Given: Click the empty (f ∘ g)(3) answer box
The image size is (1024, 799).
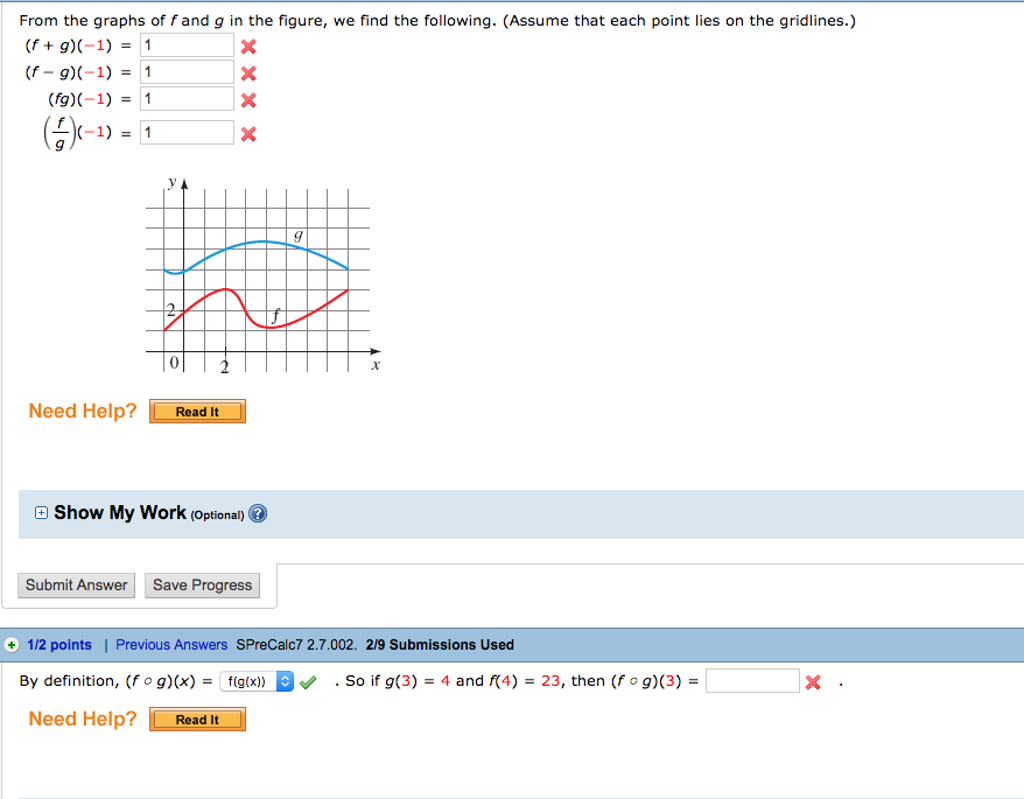Looking at the screenshot, I should point(752,681).
